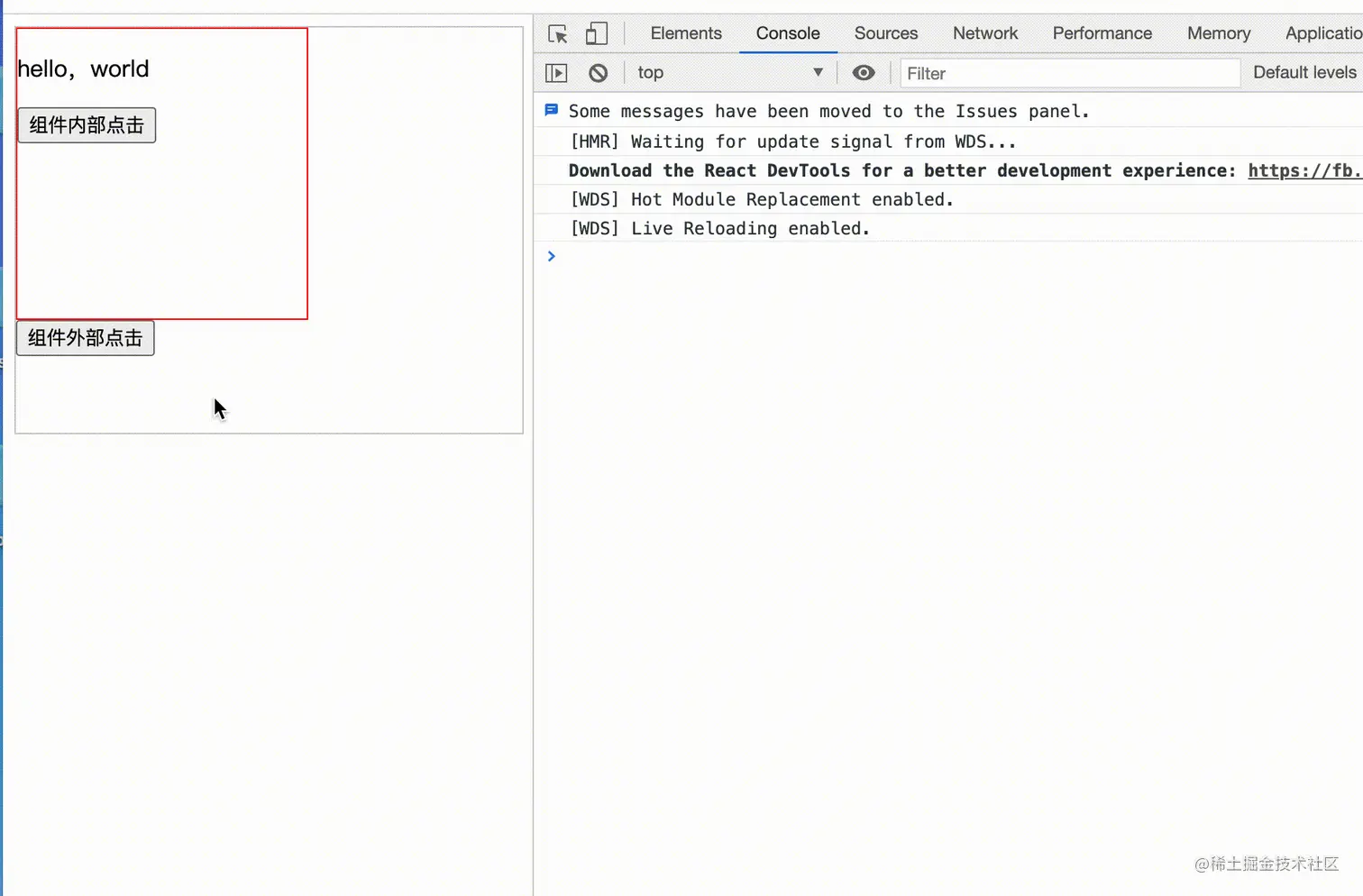Viewport: 1363px width, 896px height.
Task: Open the top context dropdown
Action: 730,73
